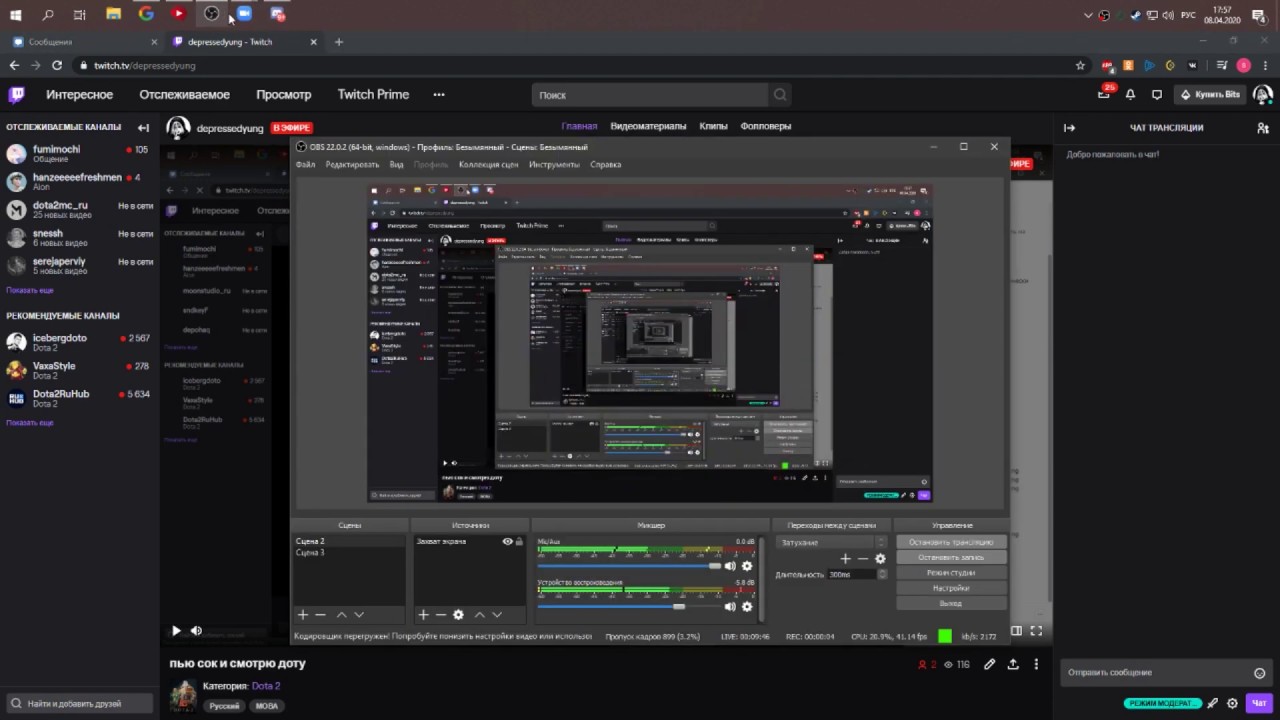The image size is (1280, 720).
Task: Open the Dota 2 category link
Action: pos(265,686)
